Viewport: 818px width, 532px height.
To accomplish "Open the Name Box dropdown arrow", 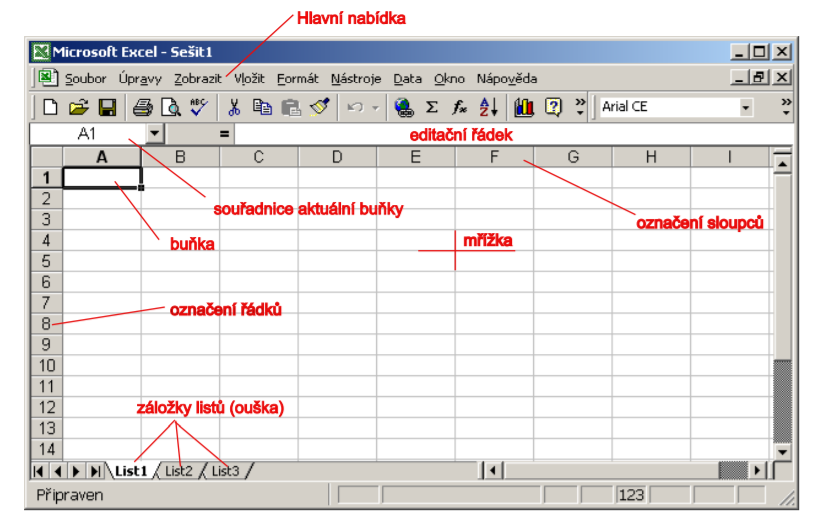I will coord(154,134).
